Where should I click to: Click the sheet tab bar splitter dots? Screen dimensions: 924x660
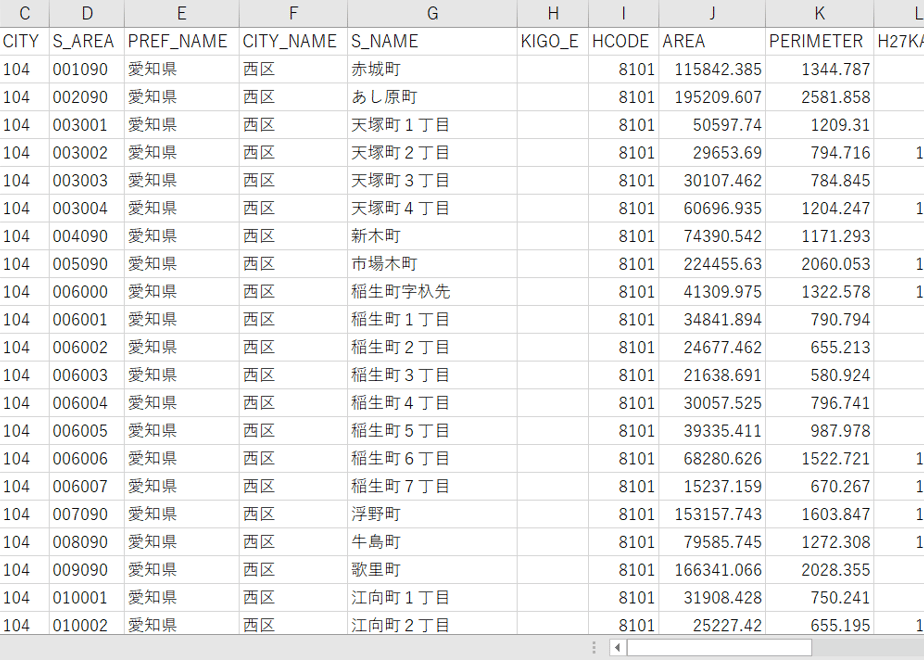pos(594,648)
